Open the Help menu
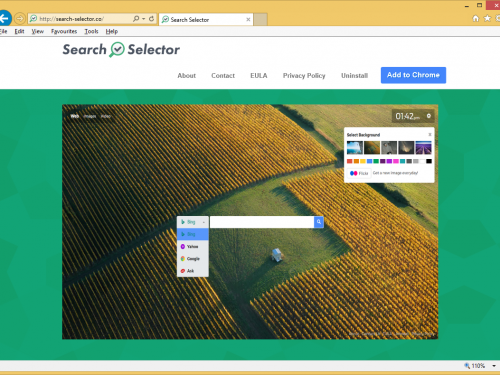Viewport: 500px width, 375px height. click(x=112, y=31)
